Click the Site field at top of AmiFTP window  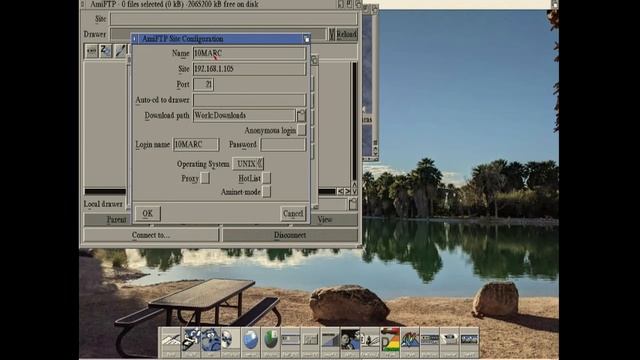233,19
